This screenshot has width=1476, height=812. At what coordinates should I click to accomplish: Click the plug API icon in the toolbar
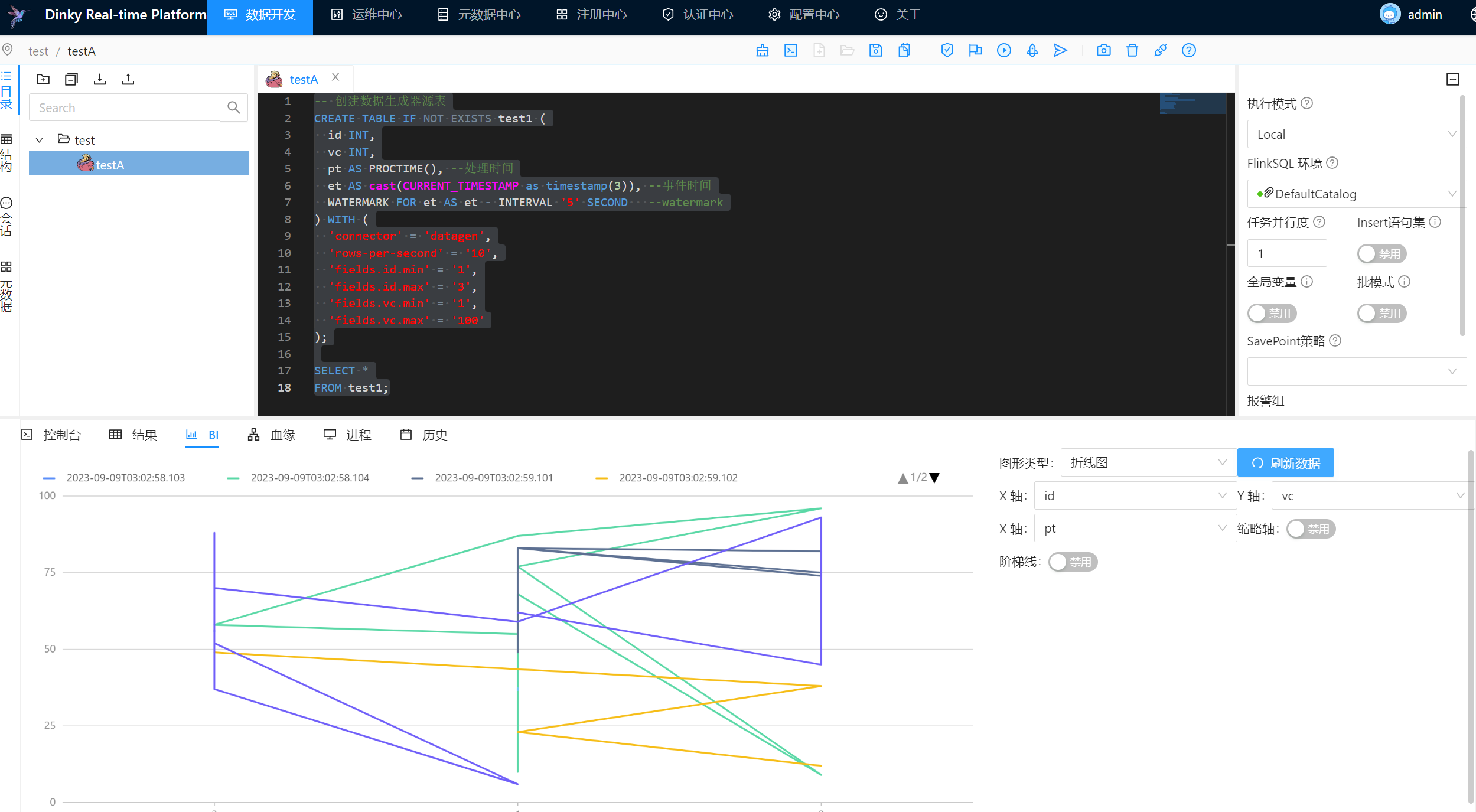pos(1161,51)
